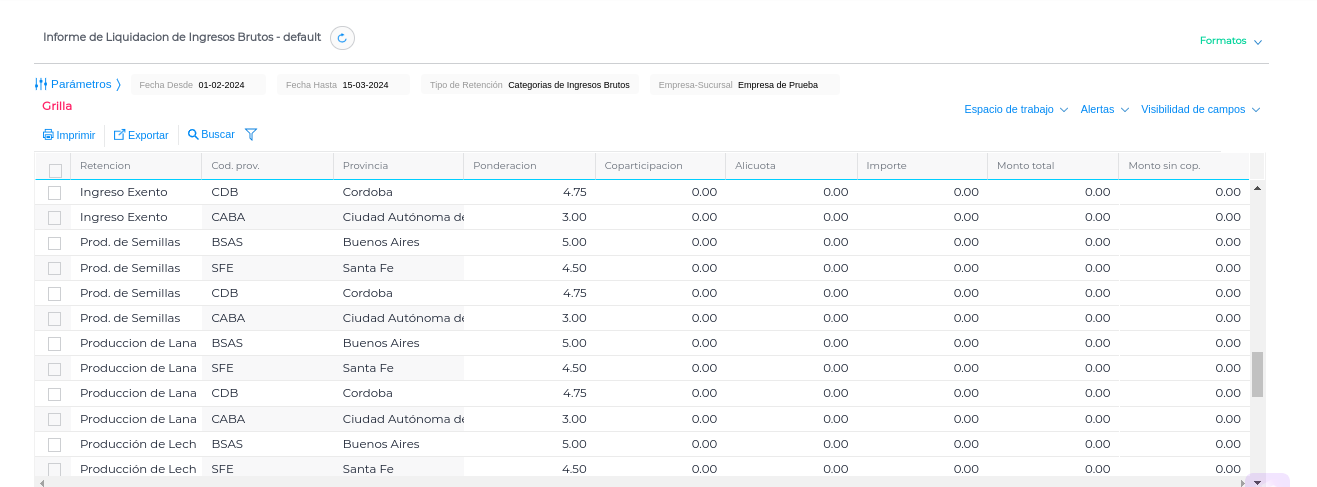Expand Visibilidad de campos menu
Viewport: 1317px width, 487px height.
[1201, 109]
